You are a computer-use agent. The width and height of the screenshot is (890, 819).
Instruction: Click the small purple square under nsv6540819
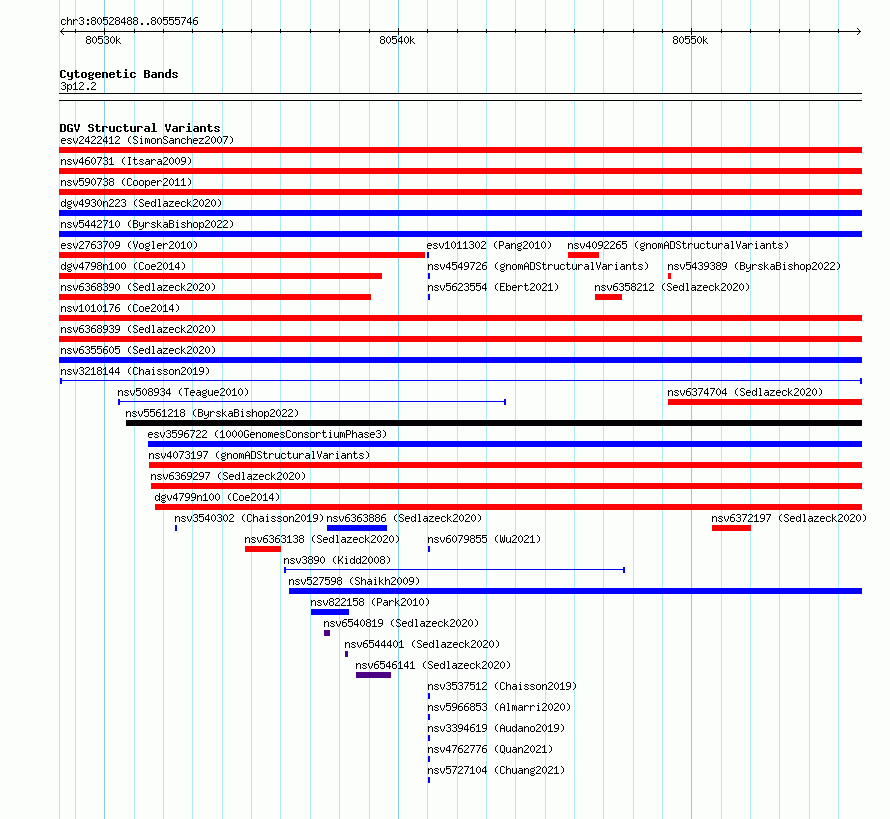327,633
